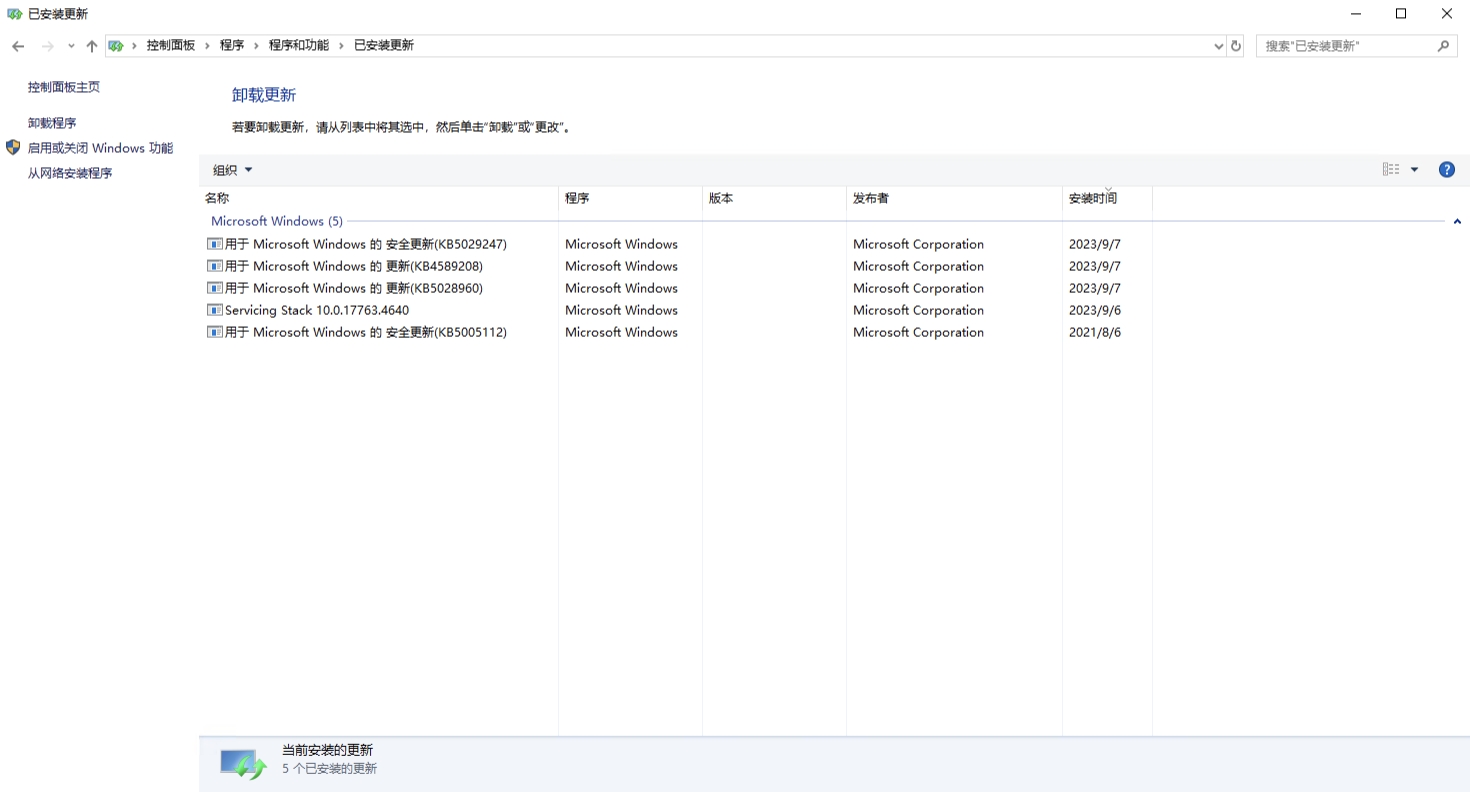Image resolution: width=1470 pixels, height=792 pixels.
Task: Click the search magnifier icon
Action: click(1443, 46)
